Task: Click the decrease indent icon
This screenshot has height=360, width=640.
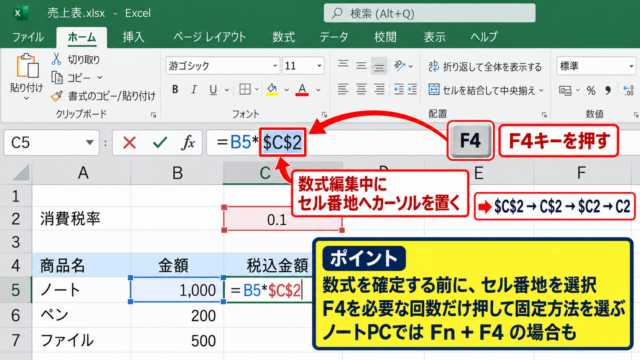Action: 399,89
